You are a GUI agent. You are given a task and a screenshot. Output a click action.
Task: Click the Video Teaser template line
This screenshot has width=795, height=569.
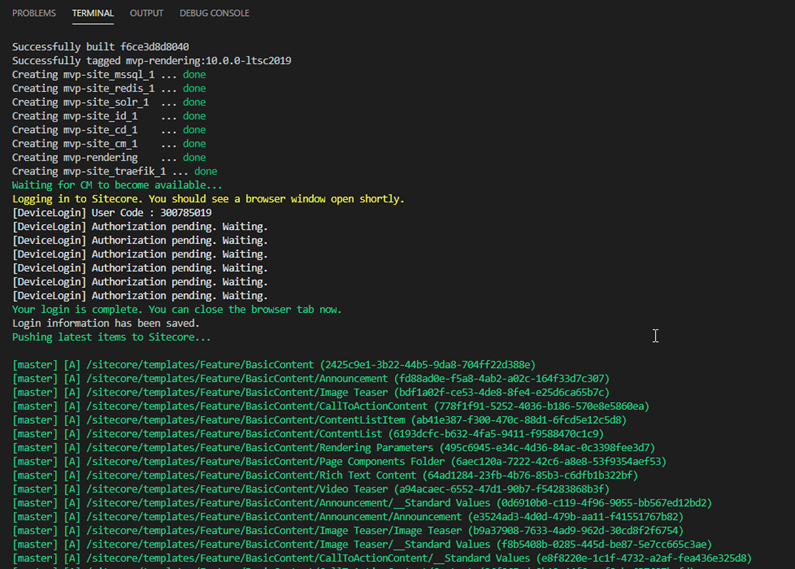click(311, 489)
